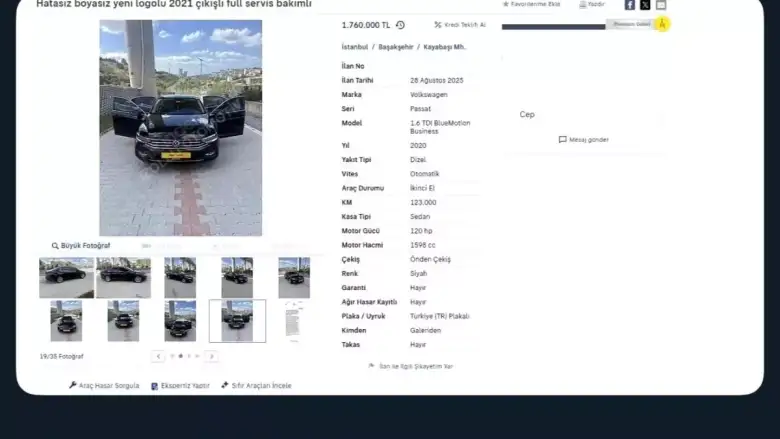Click the 1598 cc engine volume value

[422, 245]
